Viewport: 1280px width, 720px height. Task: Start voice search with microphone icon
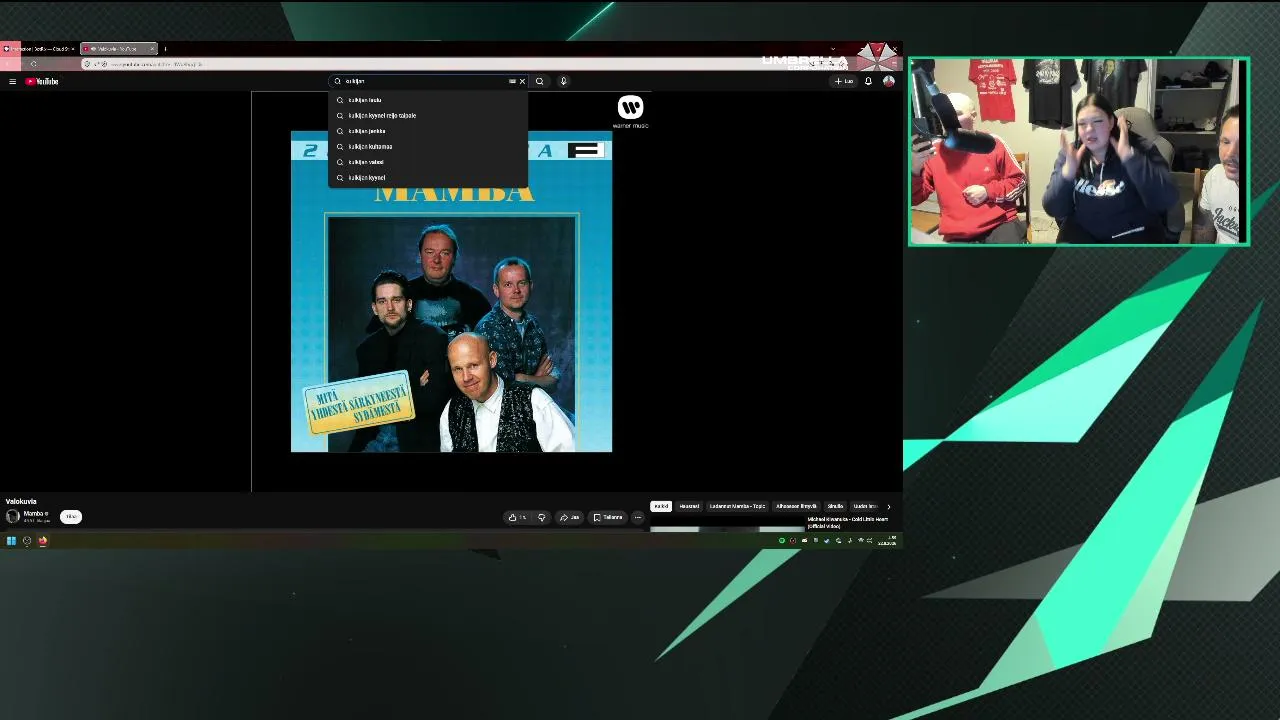[x=564, y=81]
